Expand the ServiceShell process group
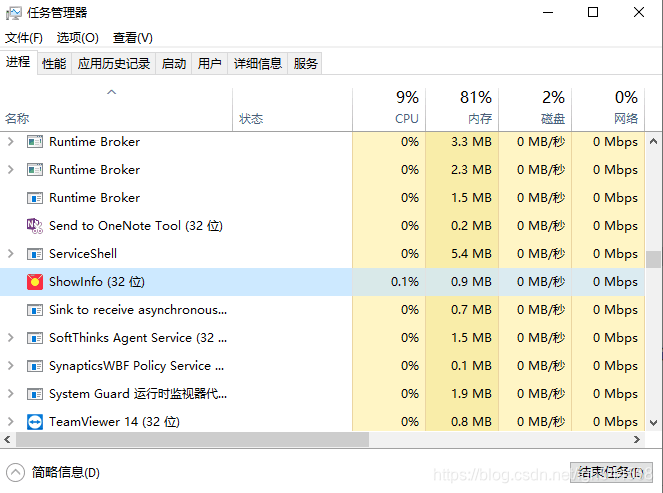This screenshot has width=663, height=493. click(11, 254)
